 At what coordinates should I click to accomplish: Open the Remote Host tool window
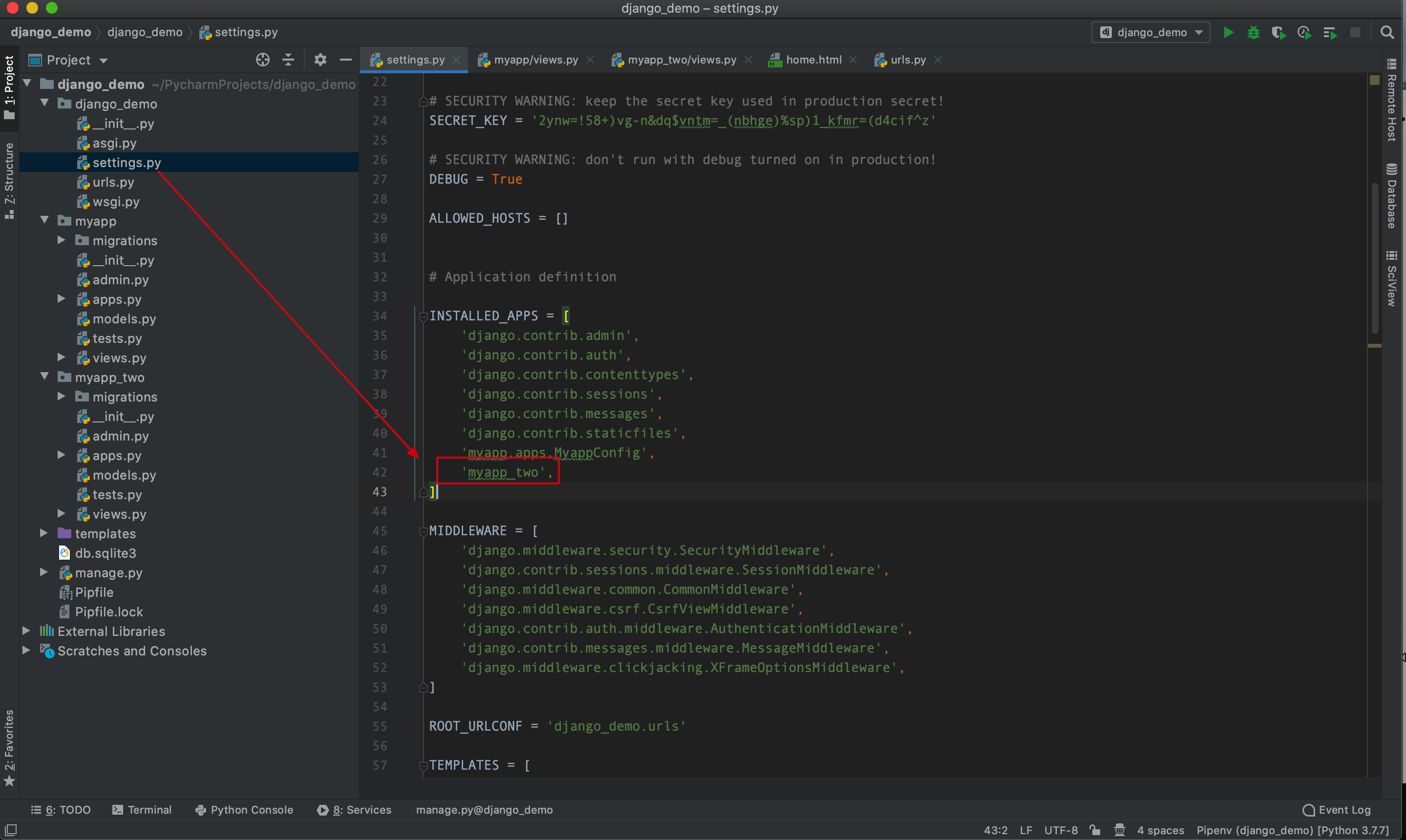click(1392, 100)
